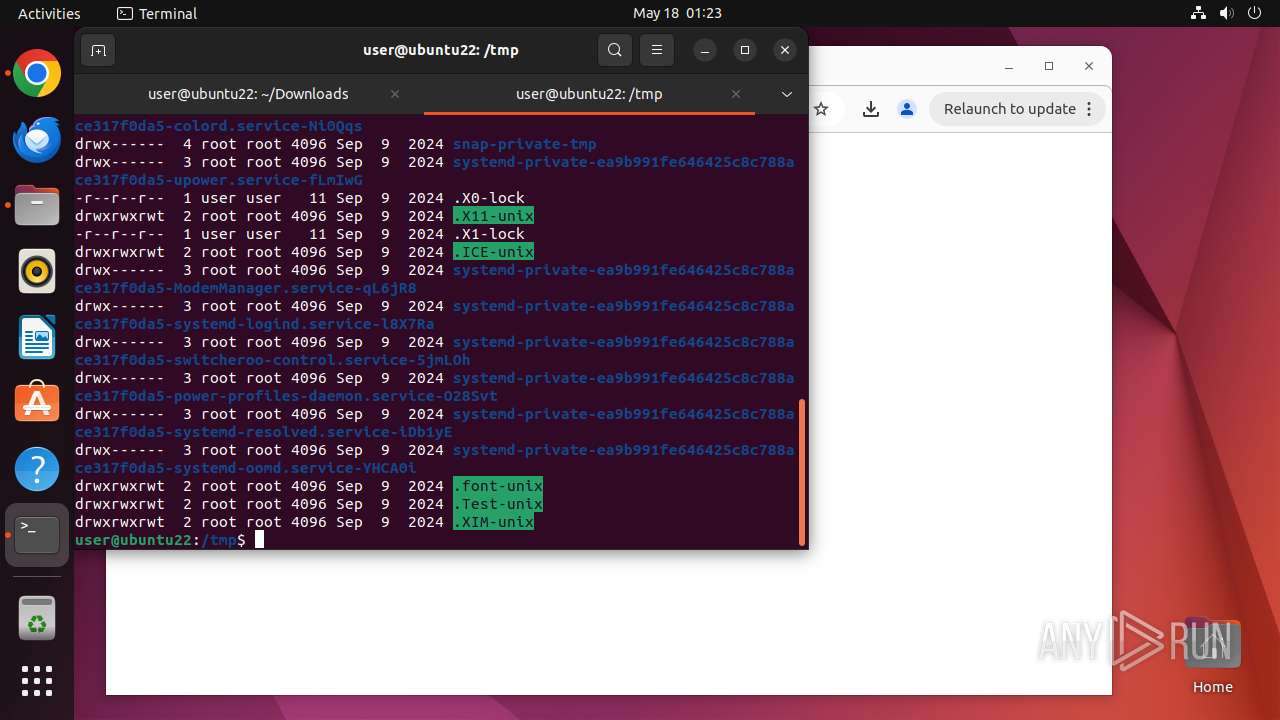Open Chrome's three-dot menu

point(1089,109)
